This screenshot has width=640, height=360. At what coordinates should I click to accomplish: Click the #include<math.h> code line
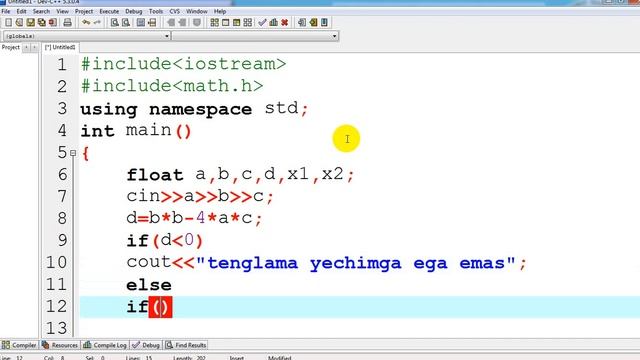(172, 86)
